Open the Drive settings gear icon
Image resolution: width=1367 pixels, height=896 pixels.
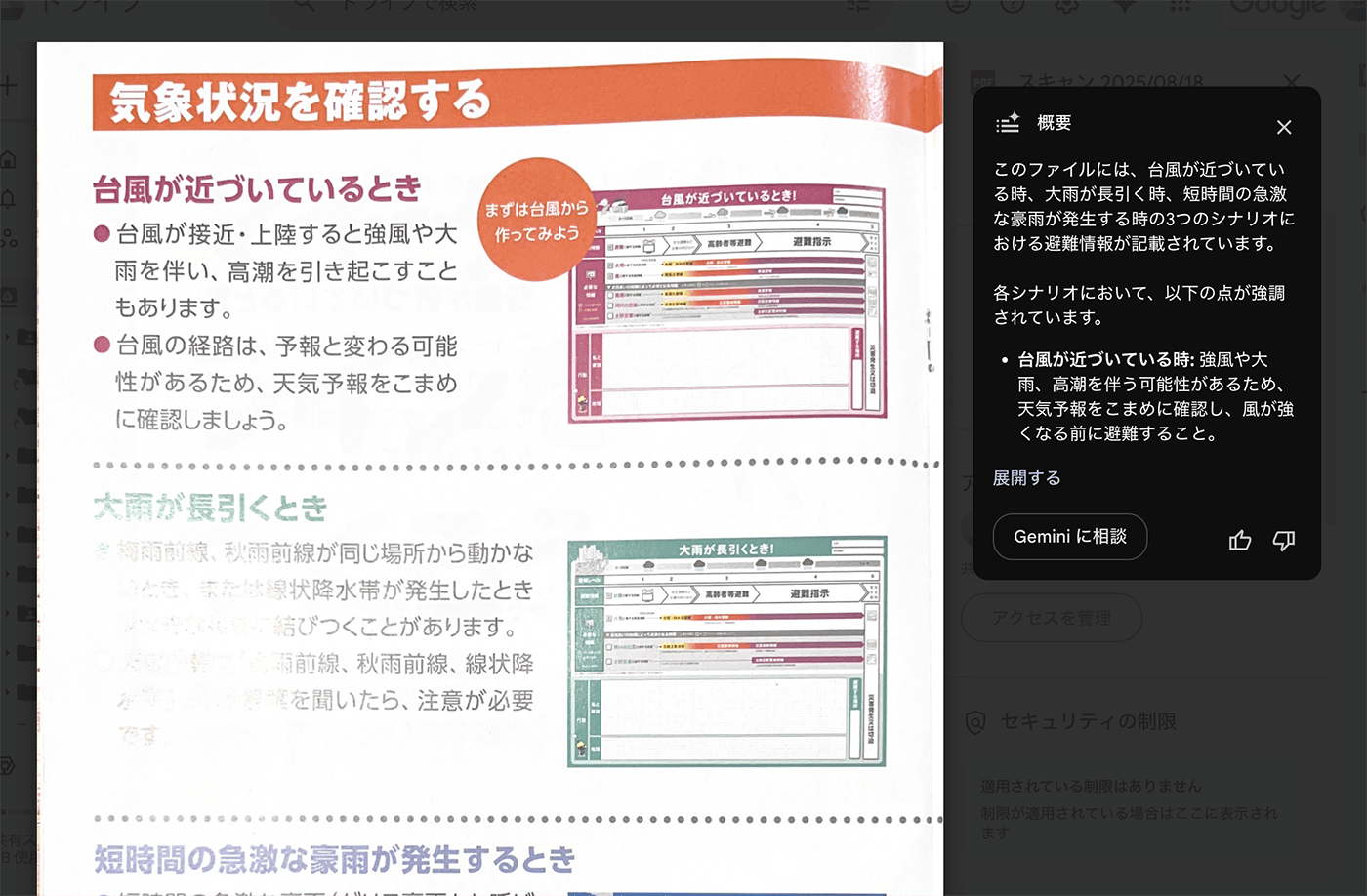coord(1068,5)
